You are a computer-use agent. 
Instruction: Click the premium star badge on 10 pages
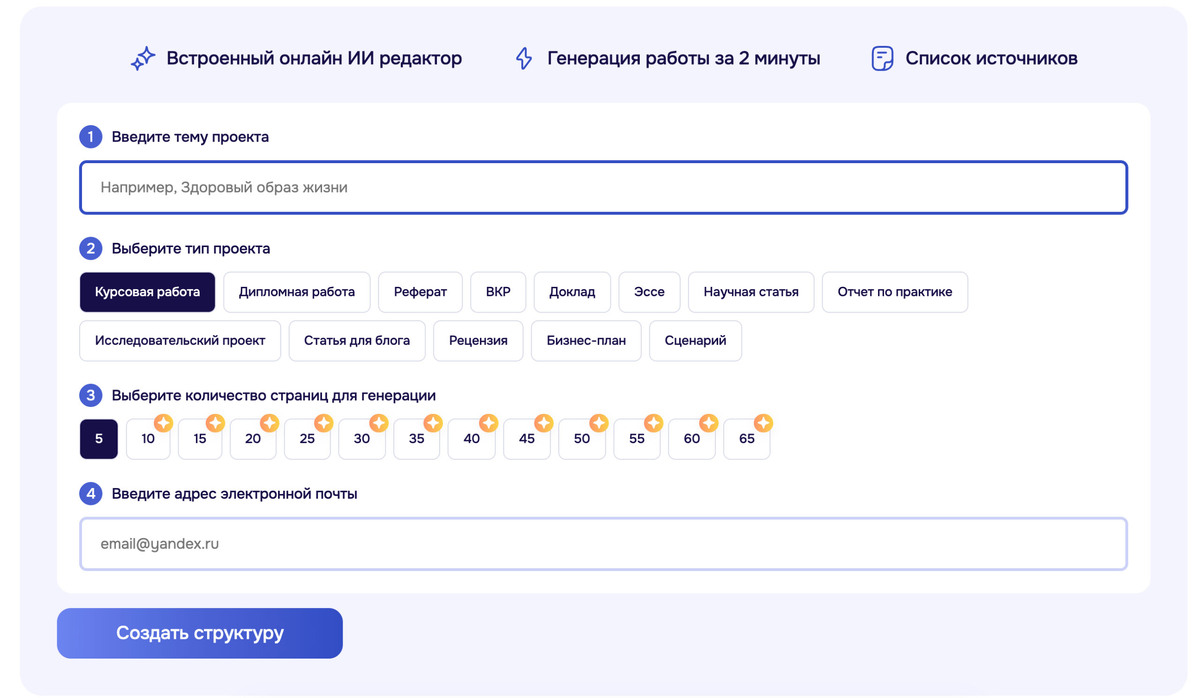click(x=163, y=423)
